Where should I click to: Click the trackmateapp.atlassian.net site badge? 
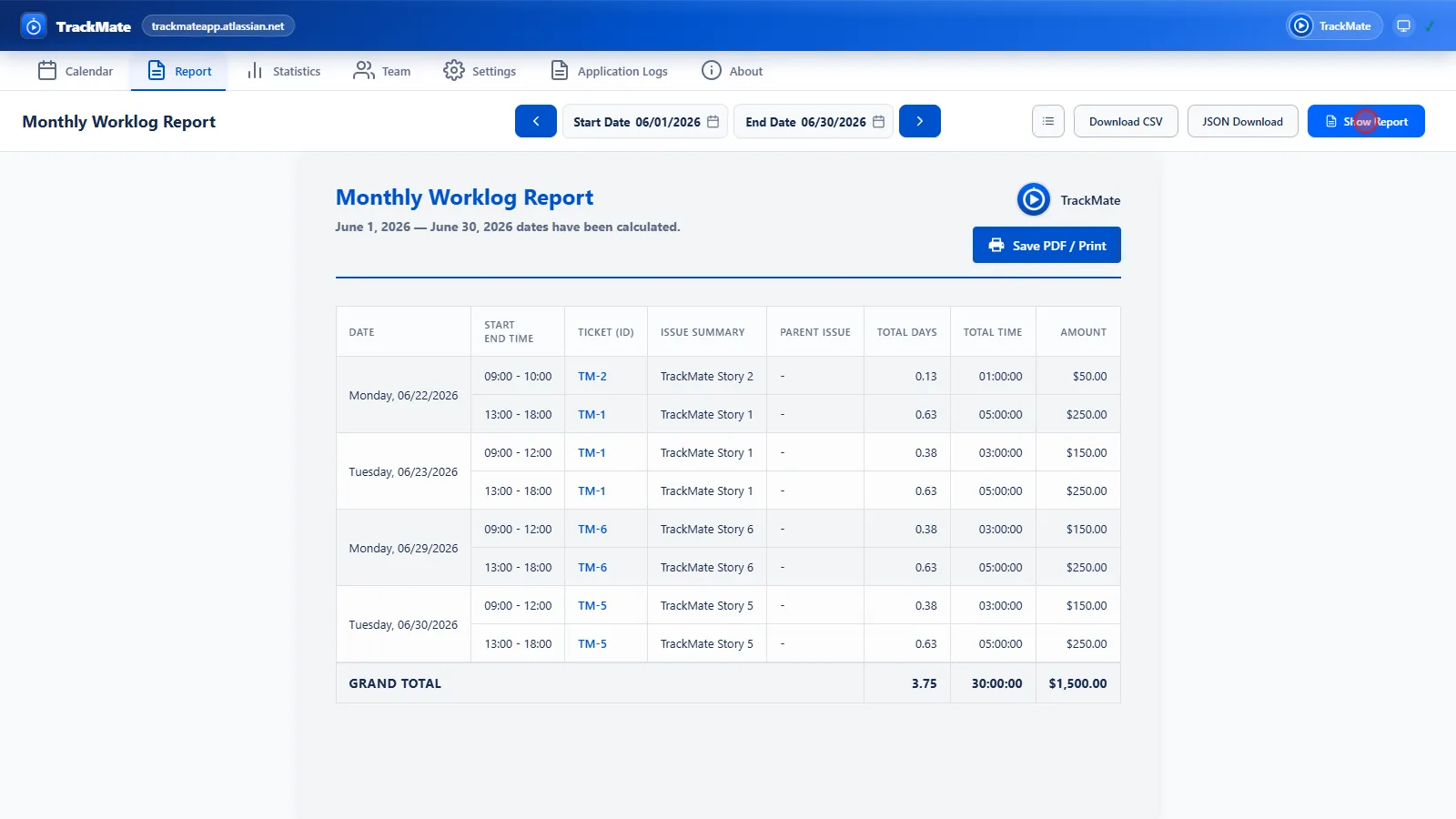click(x=217, y=26)
